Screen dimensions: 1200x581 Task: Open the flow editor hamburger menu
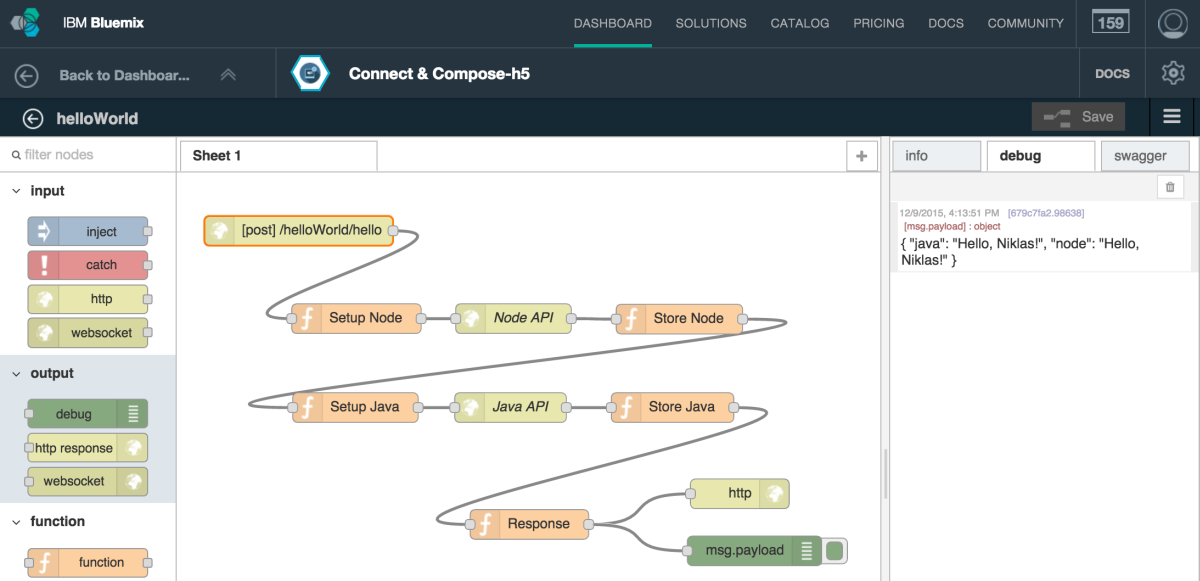tap(1172, 116)
